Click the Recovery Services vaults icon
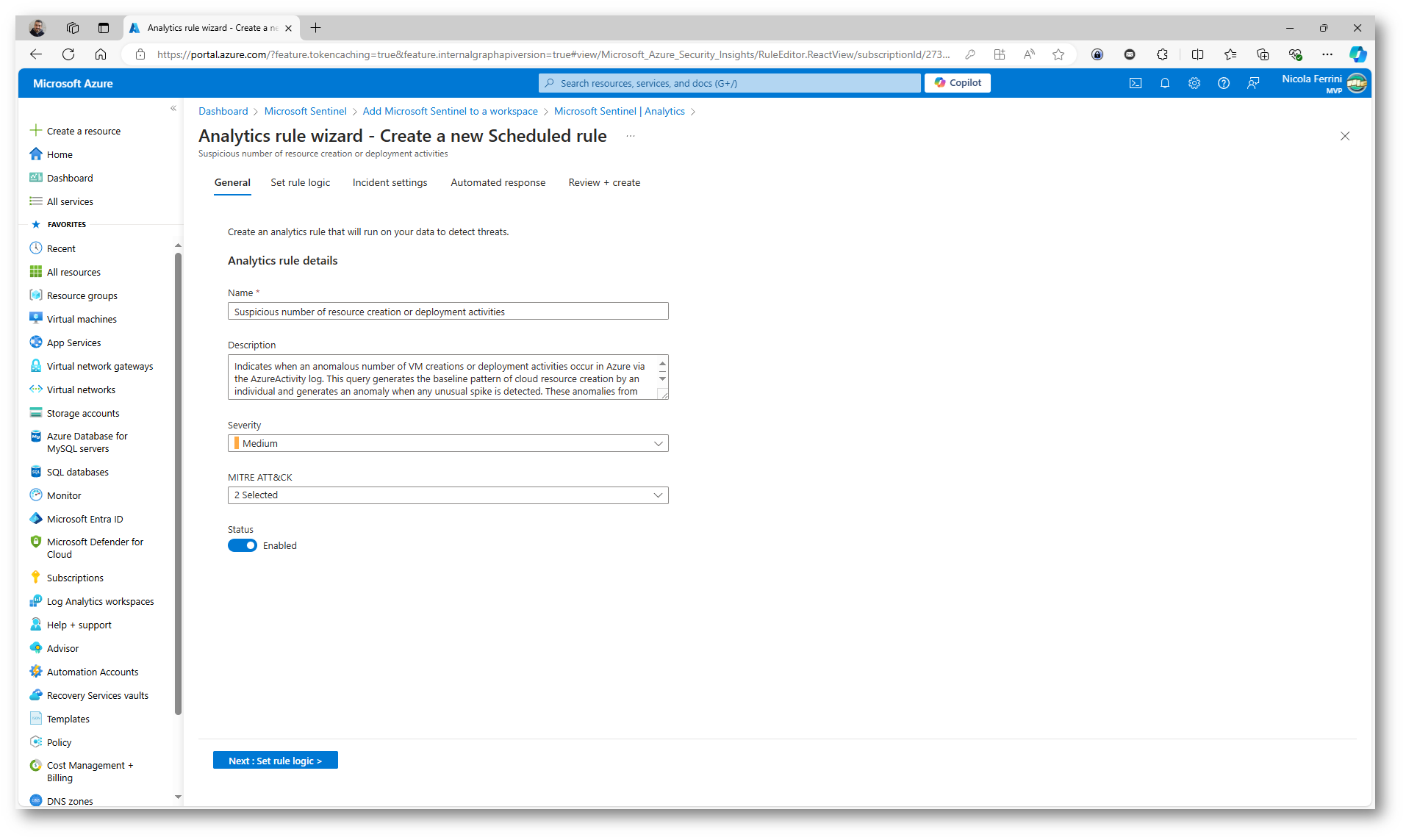The width and height of the screenshot is (1406, 840). (x=35, y=694)
